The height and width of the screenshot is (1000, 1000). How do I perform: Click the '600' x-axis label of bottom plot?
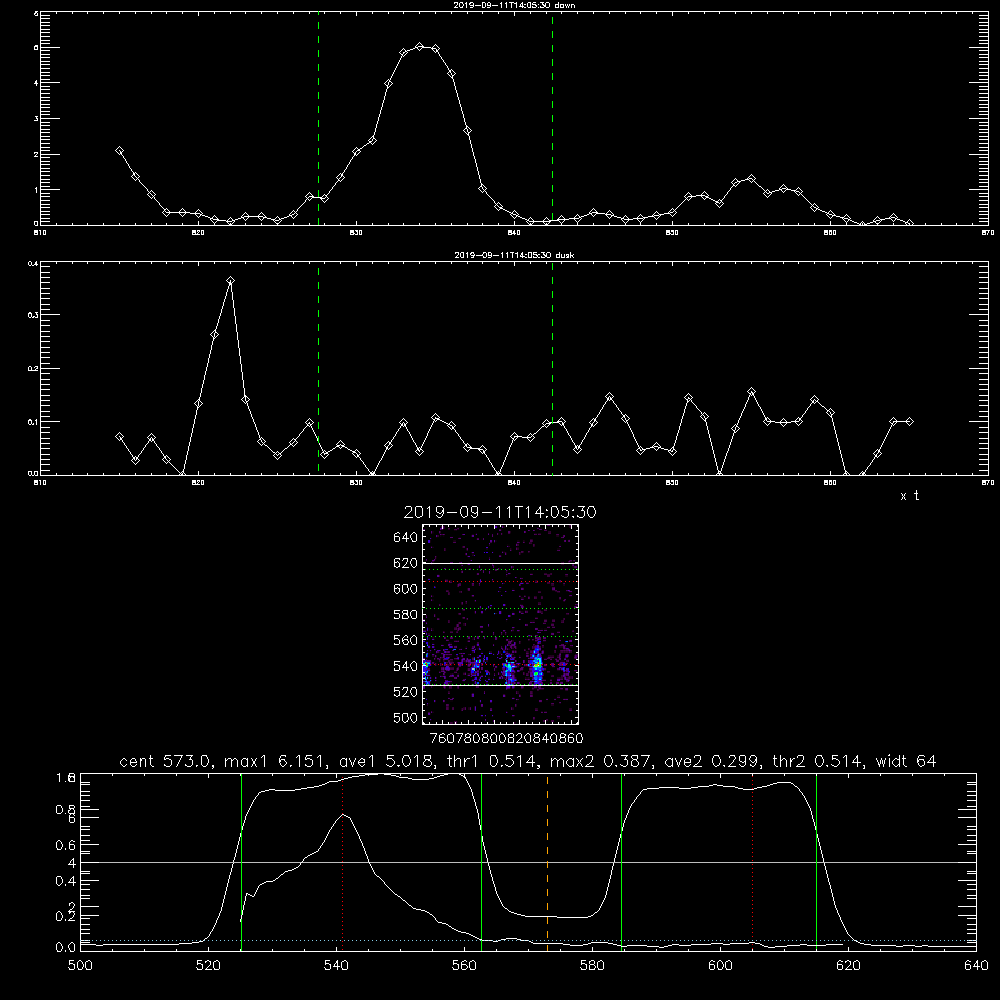tap(721, 966)
